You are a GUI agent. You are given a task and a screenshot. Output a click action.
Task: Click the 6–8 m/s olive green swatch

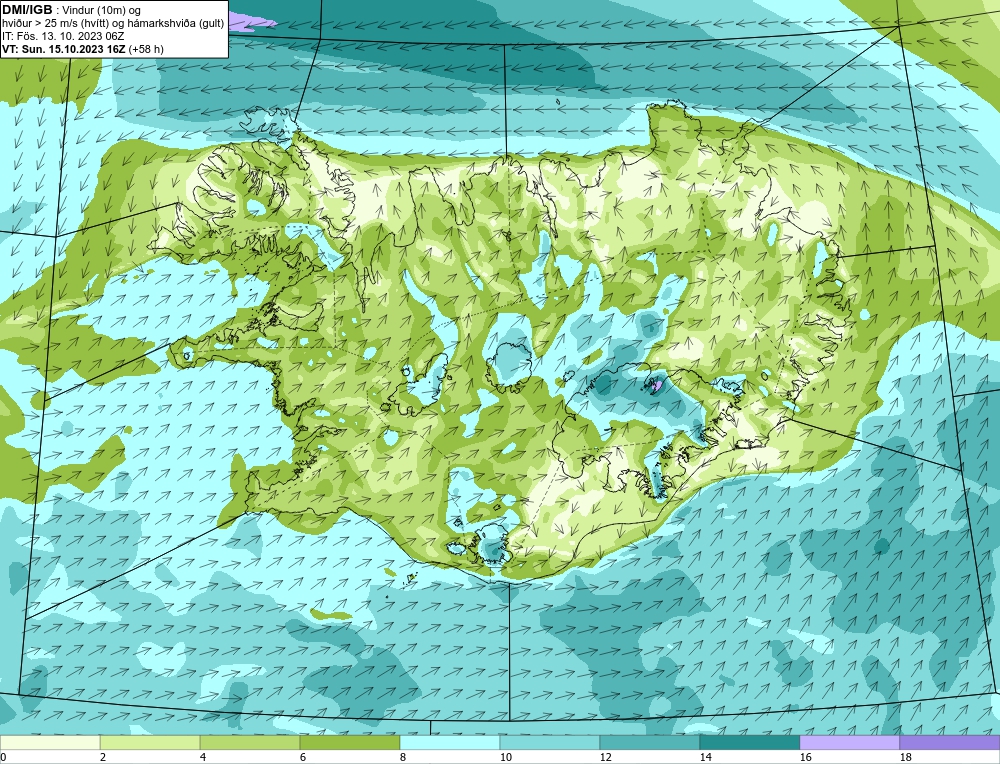coord(349,743)
